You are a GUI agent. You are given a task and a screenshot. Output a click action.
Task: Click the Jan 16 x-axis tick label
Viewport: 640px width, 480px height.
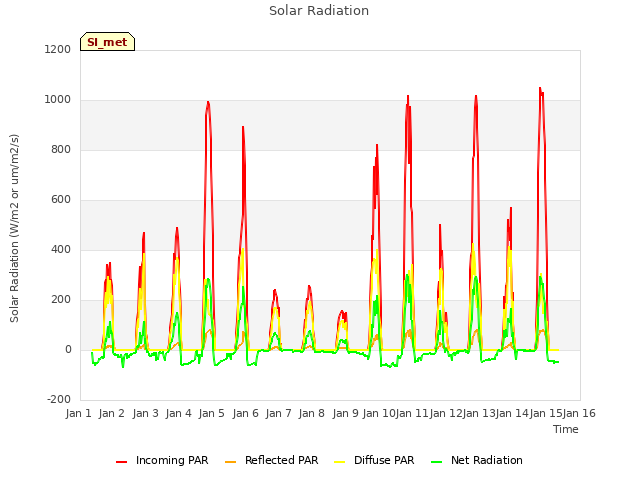point(580,413)
